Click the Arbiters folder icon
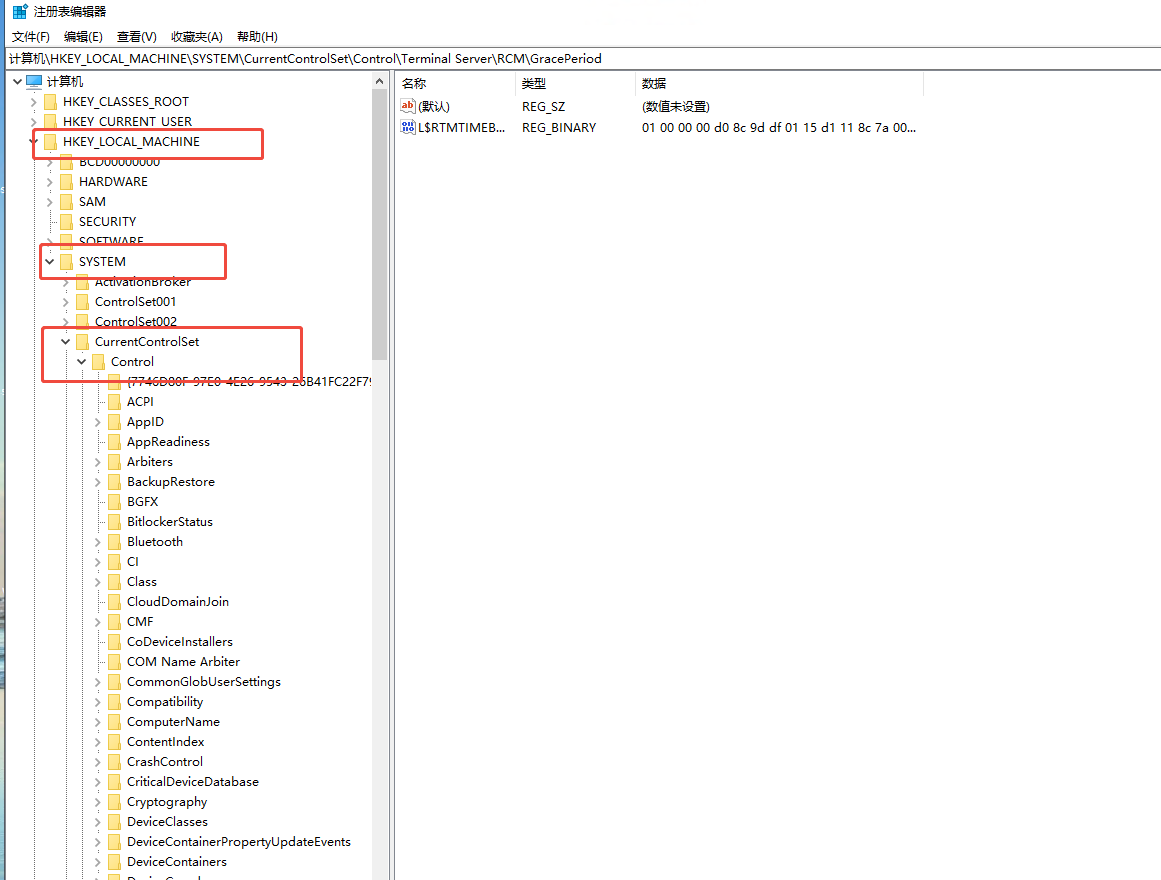The image size is (1161, 880). coord(114,461)
